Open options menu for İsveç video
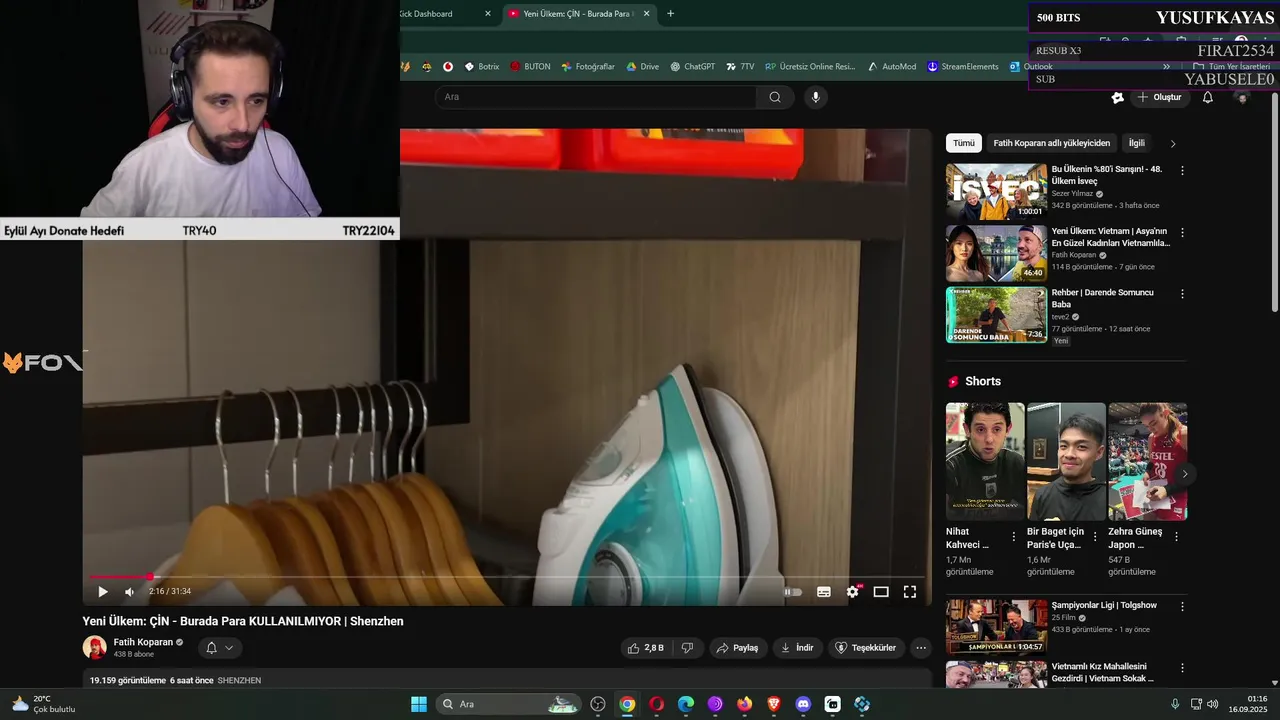The height and width of the screenshot is (720, 1280). 1182,171
